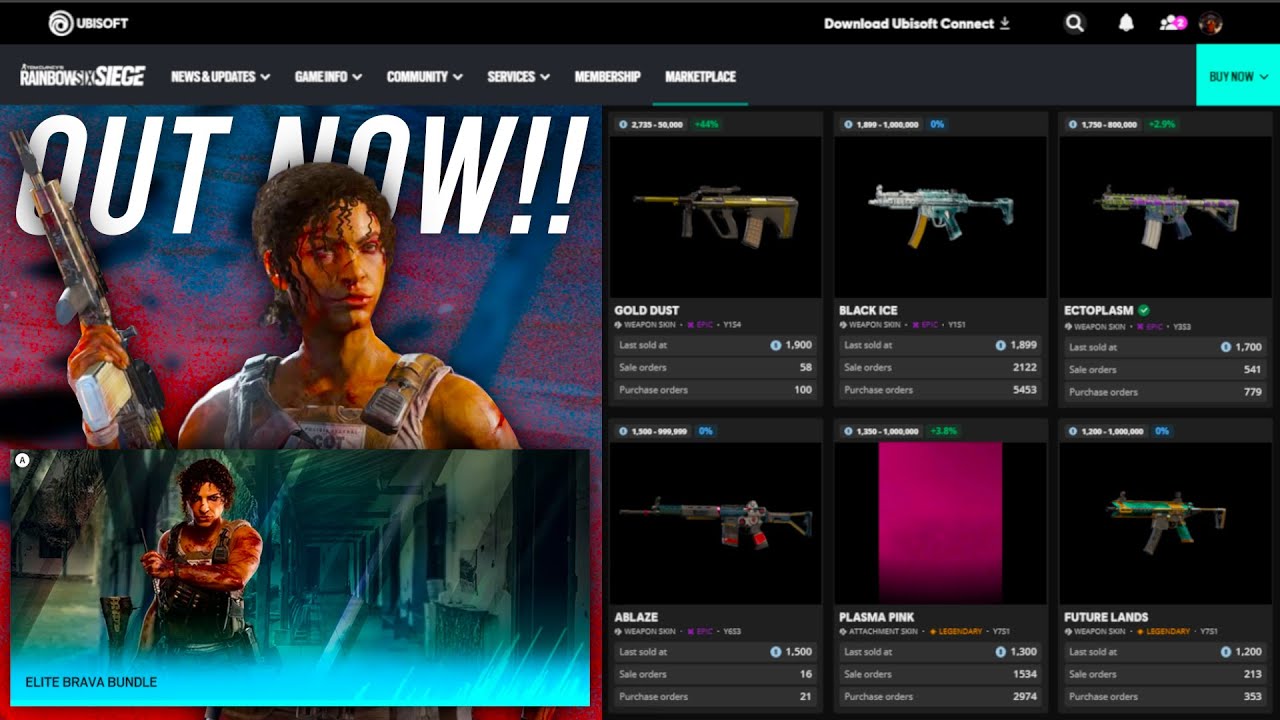Open the search magnifier icon
This screenshot has height=720, width=1280.
tap(1074, 23)
